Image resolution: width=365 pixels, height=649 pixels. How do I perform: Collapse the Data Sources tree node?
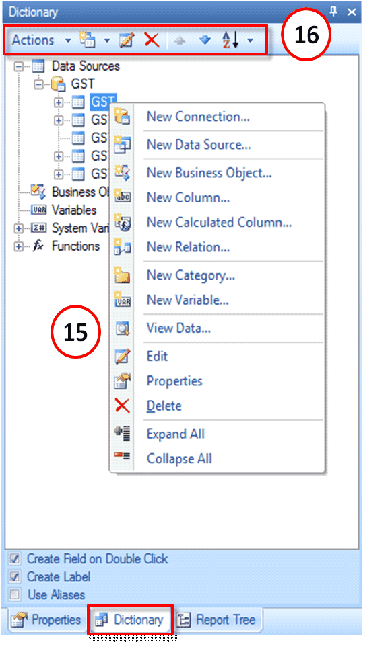pos(19,66)
